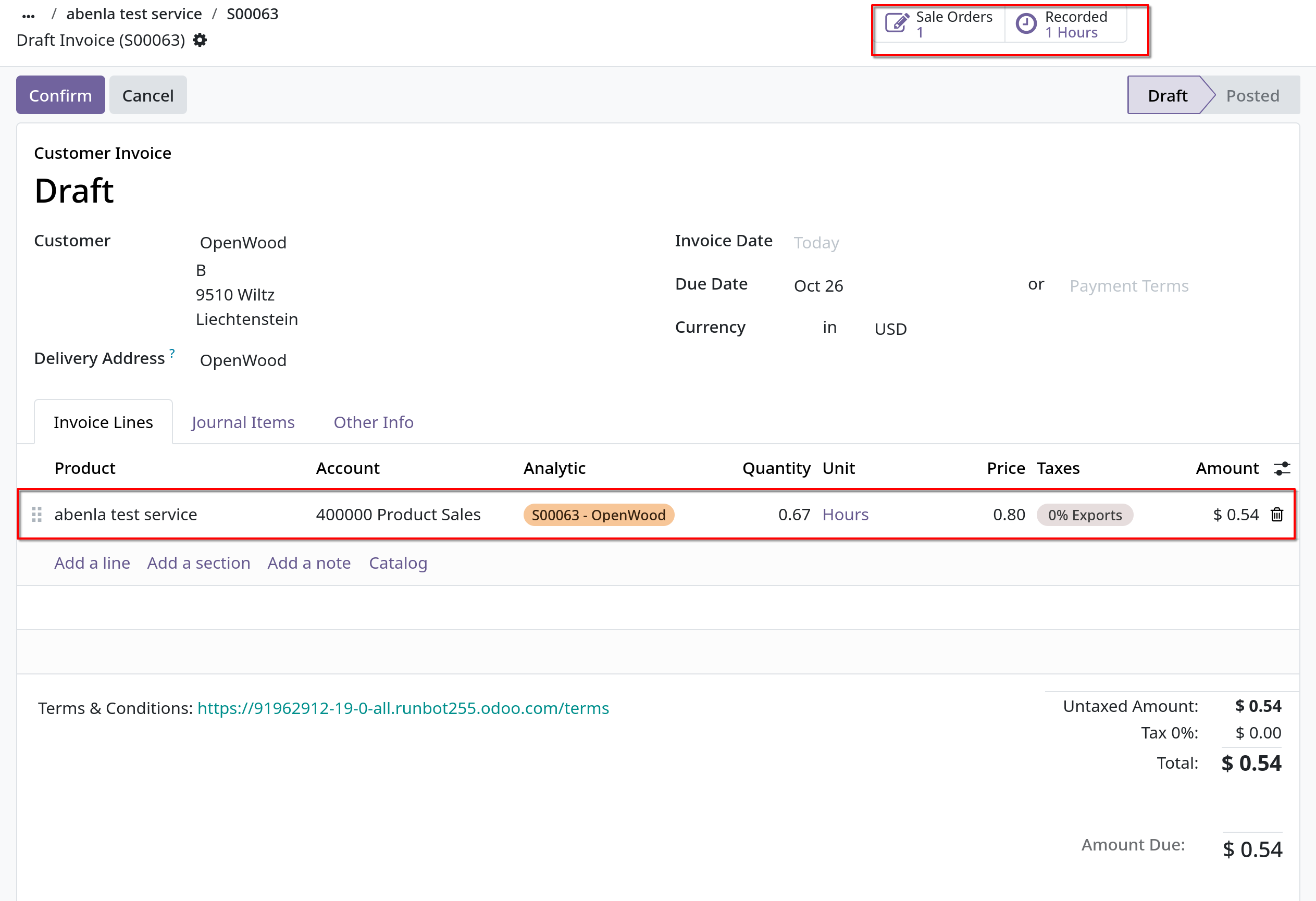Open the Terms & Conditions URL
This screenshot has width=1316, height=901.
click(x=403, y=708)
